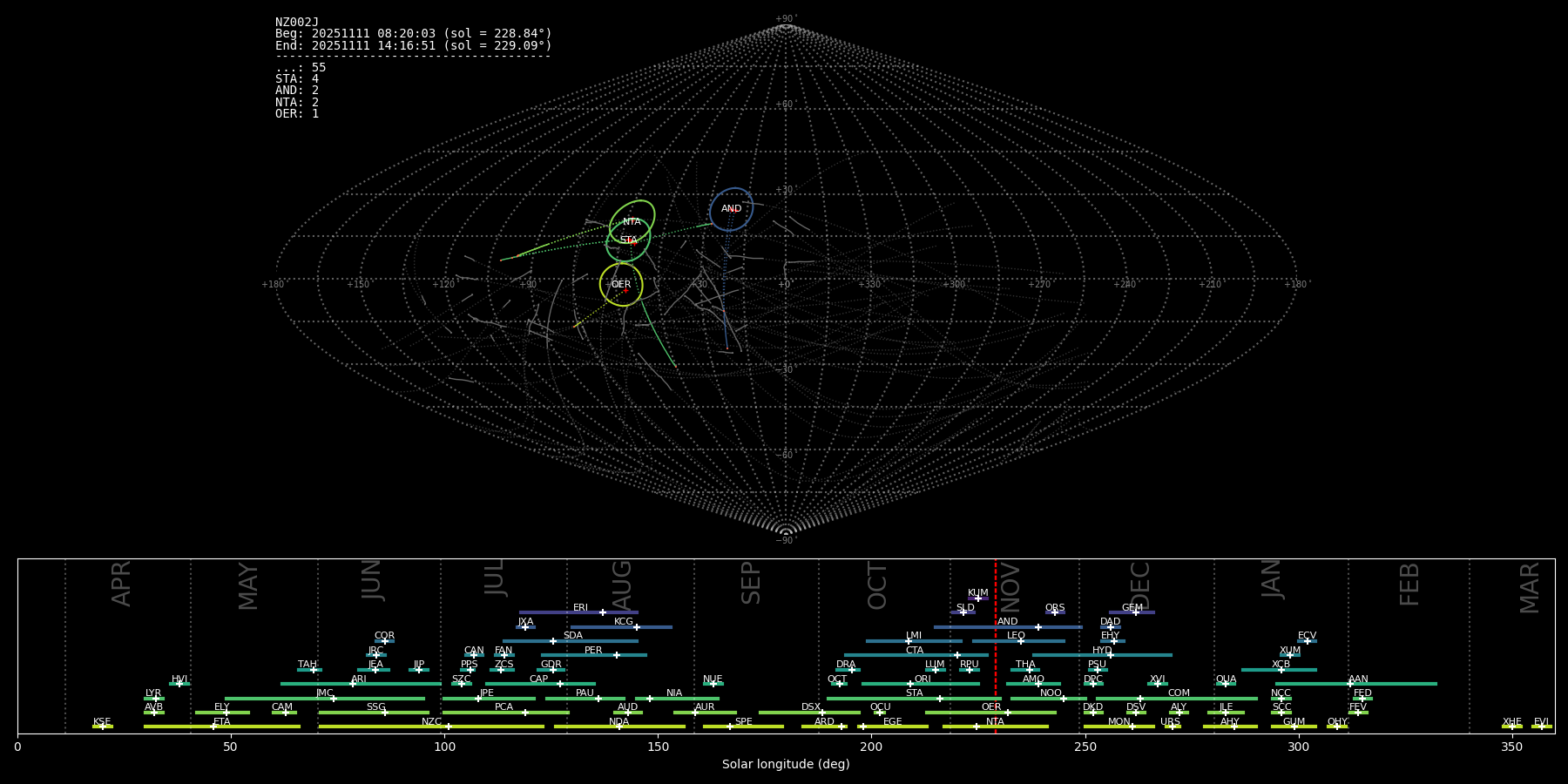1568x784 pixels.
Task: Click the LEO peak cross marker
Action: click(x=1021, y=641)
